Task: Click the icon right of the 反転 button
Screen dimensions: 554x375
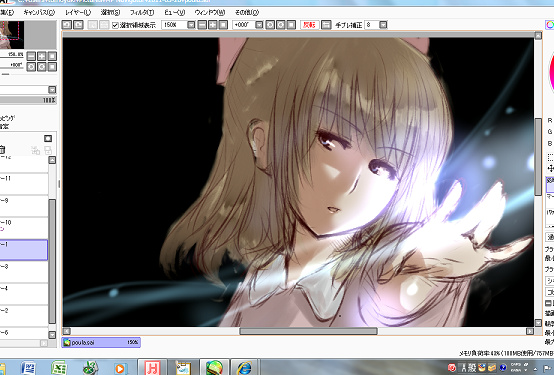Action: 326,25
